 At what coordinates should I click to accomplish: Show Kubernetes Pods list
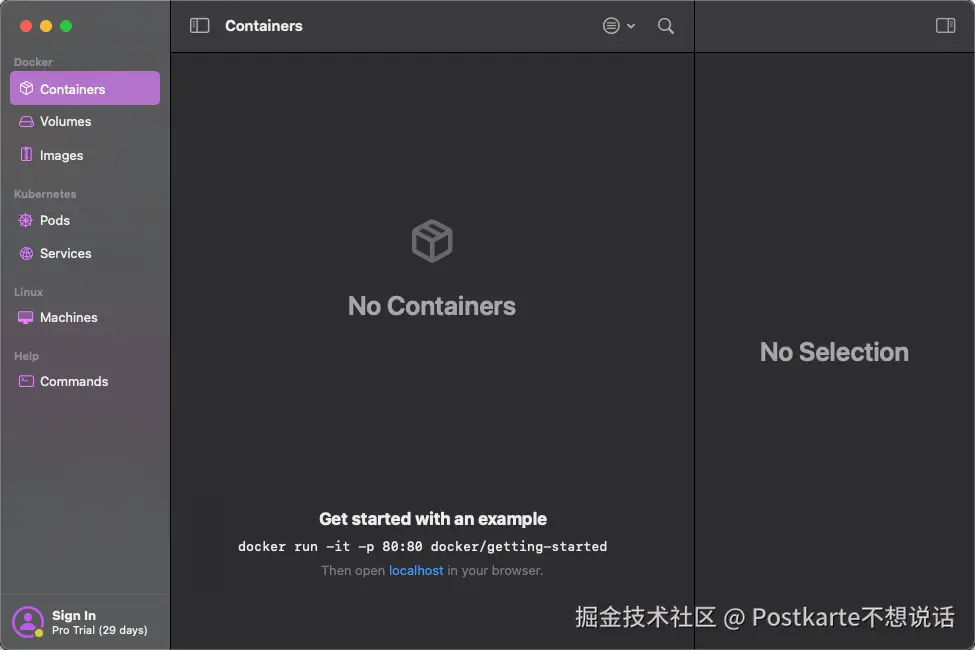pyautogui.click(x=85, y=220)
